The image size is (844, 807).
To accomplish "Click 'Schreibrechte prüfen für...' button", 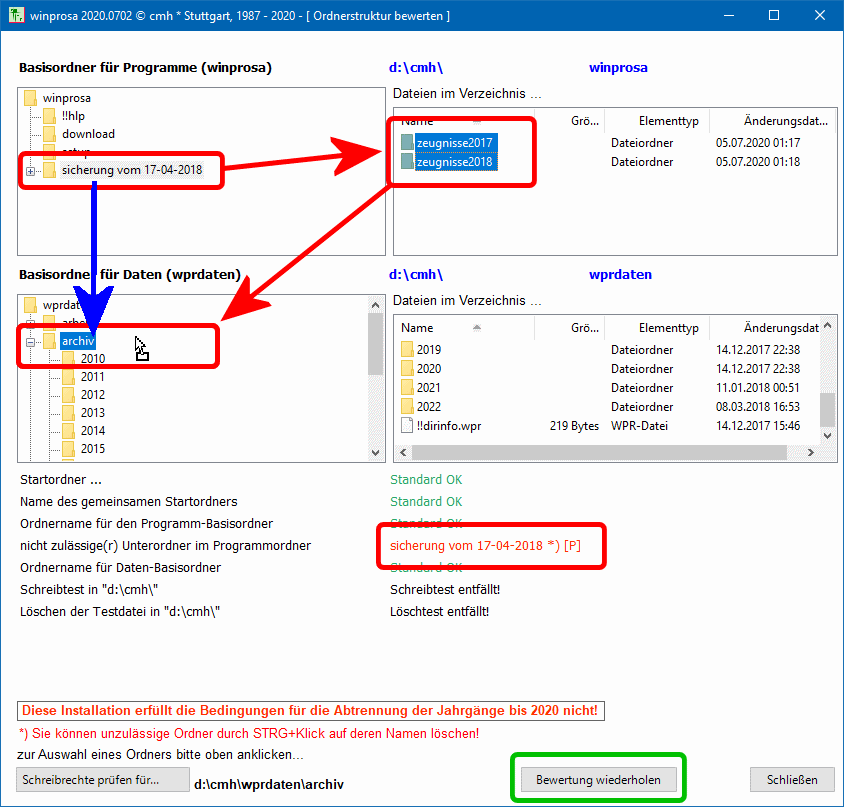I will pos(102,780).
